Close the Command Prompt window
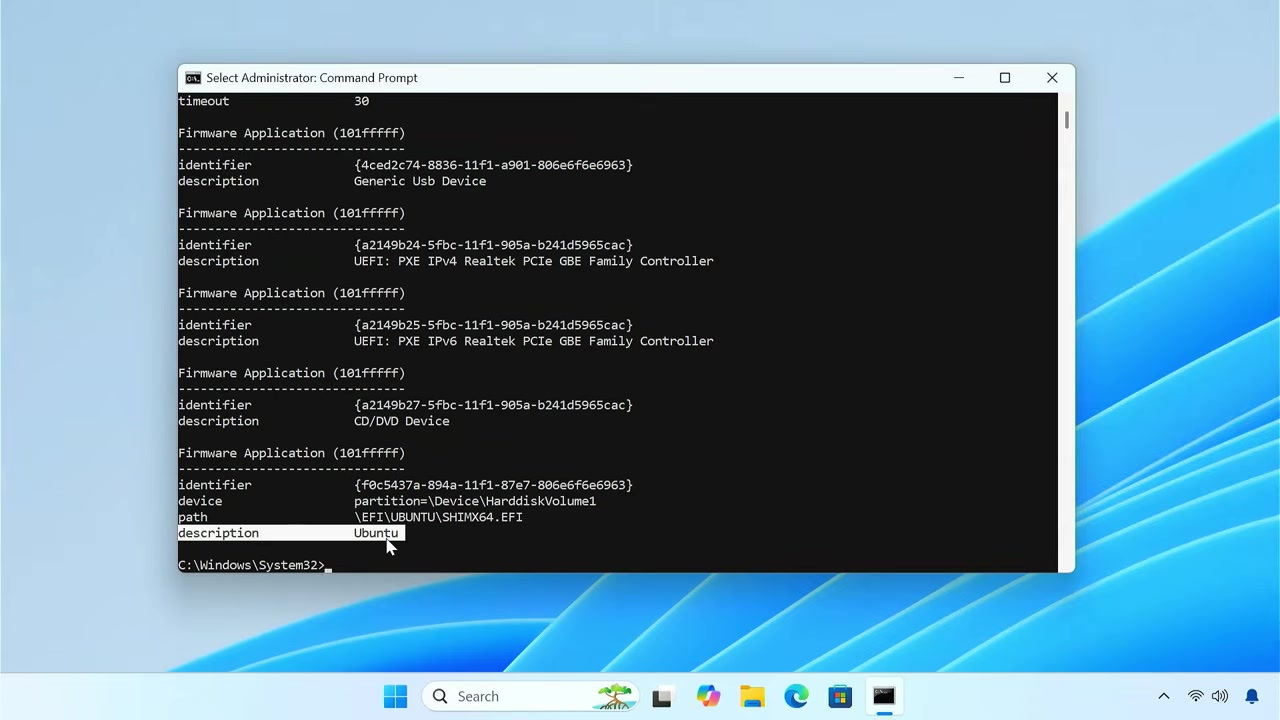Screen dimensions: 1280x720 1052,78
